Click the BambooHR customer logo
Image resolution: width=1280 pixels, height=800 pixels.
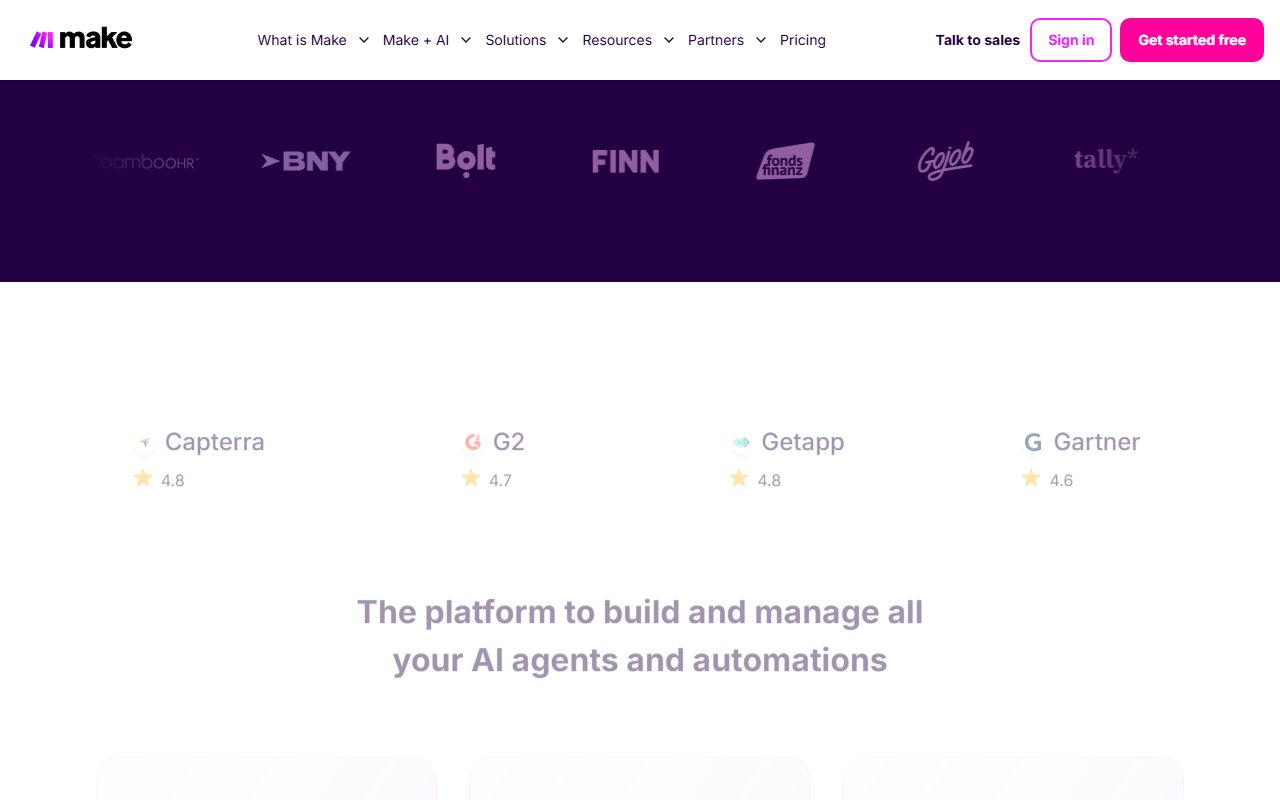[146, 161]
